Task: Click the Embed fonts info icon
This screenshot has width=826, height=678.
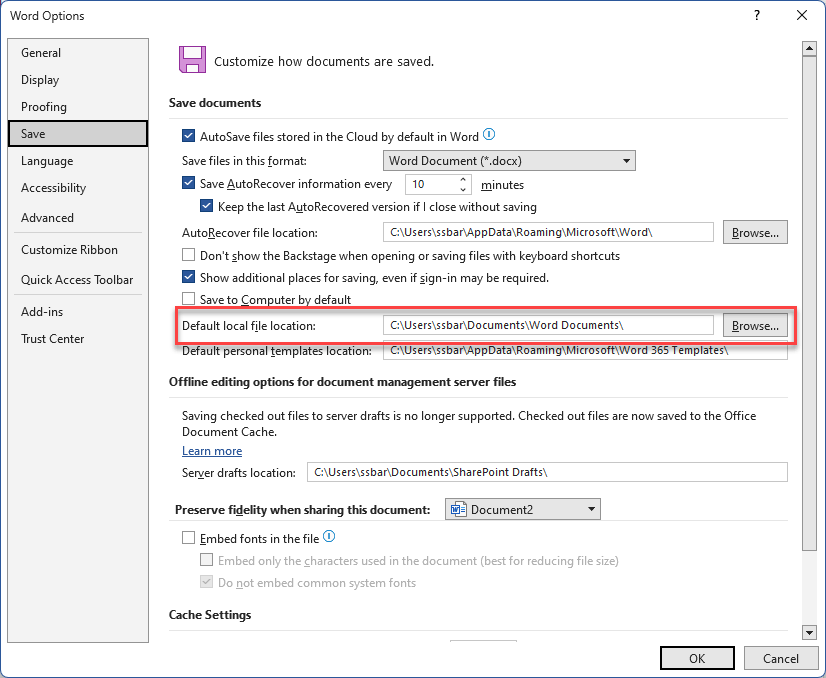Action: click(x=329, y=537)
